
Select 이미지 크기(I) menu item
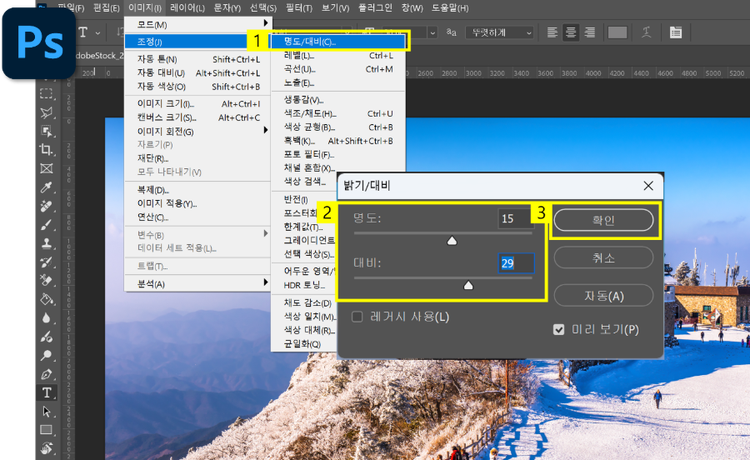(x=198, y=103)
